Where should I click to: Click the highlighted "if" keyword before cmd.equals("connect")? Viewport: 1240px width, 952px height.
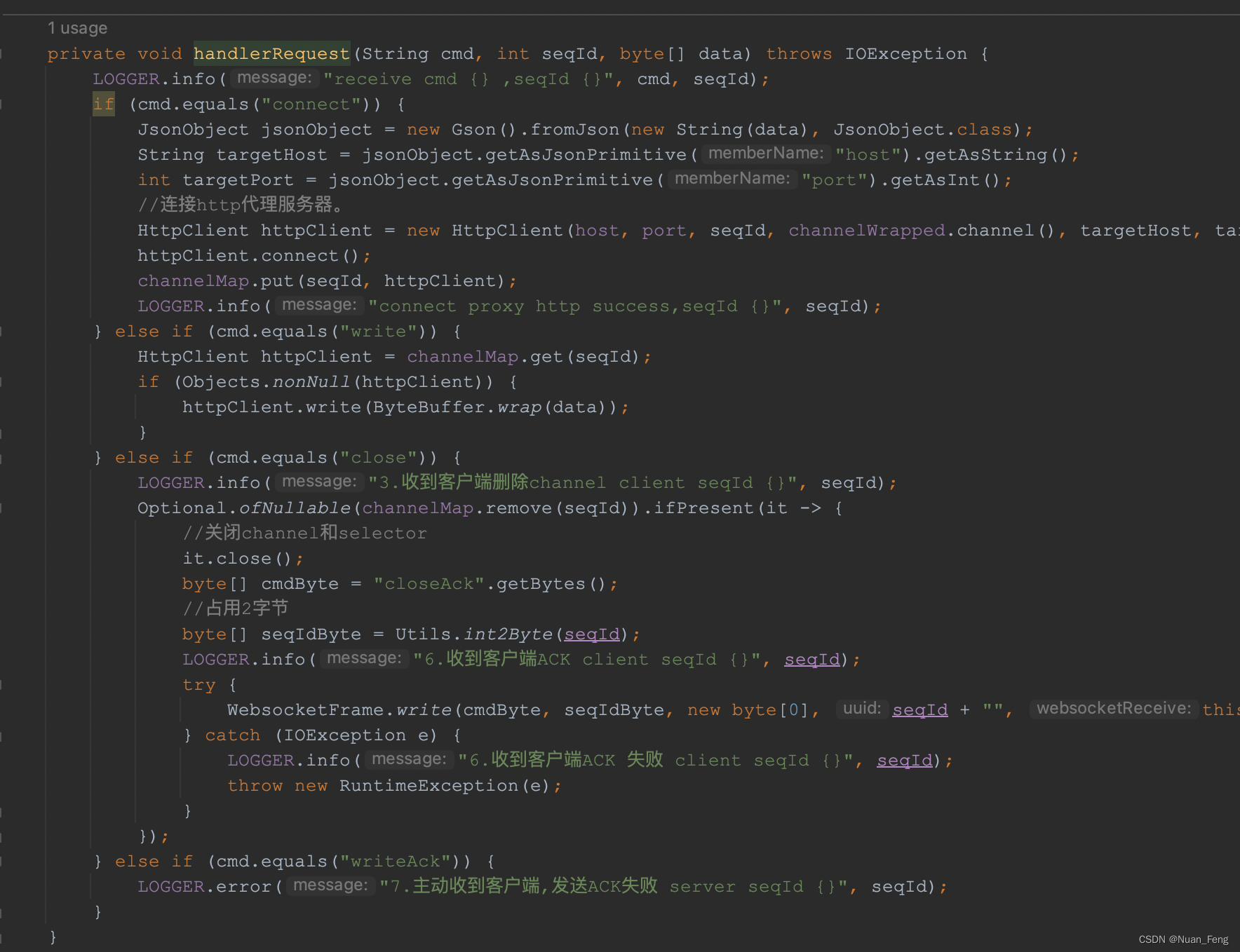(103, 104)
